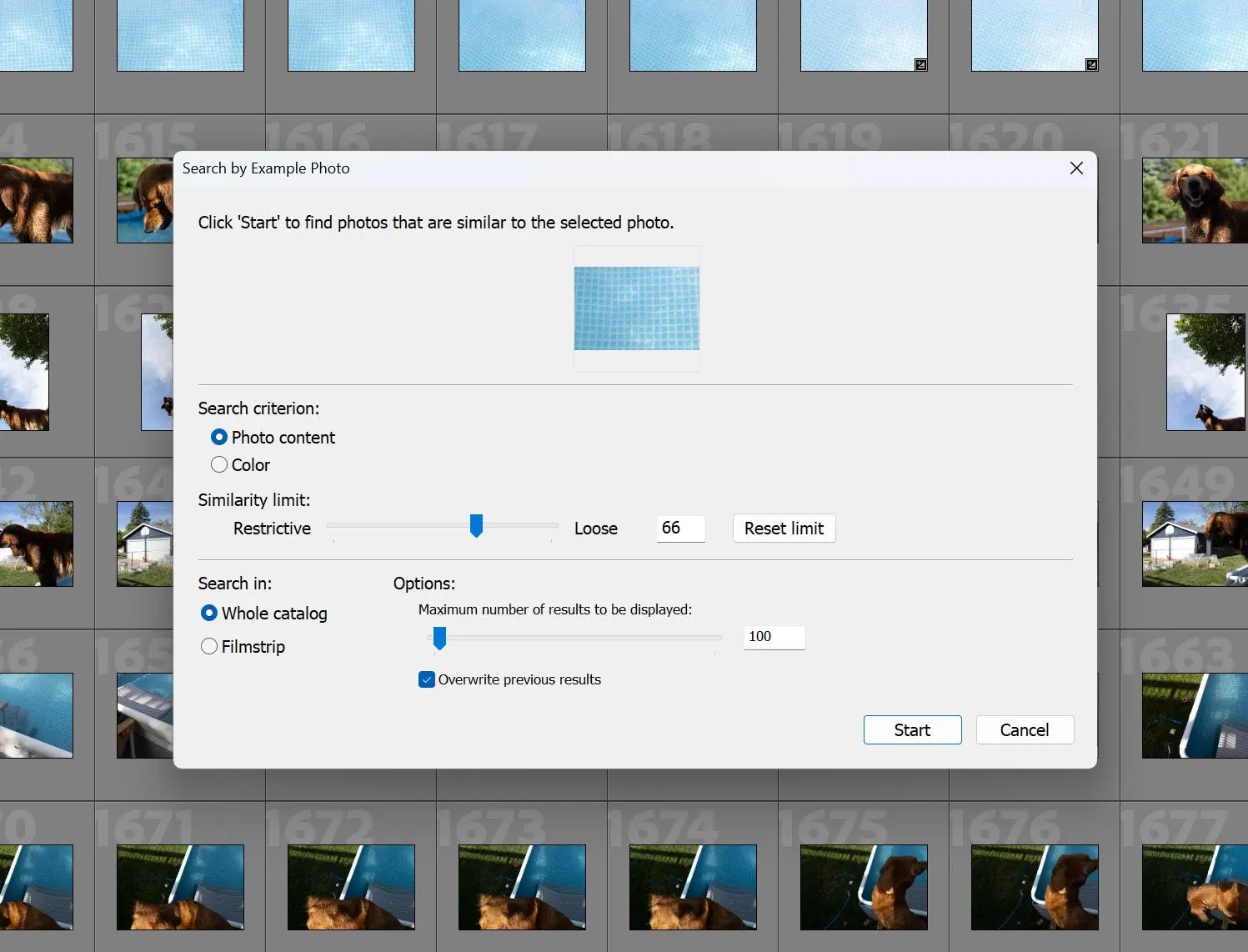Click the similarity value field showing 66
Image resolution: width=1248 pixels, height=952 pixels.
pyautogui.click(x=680, y=529)
